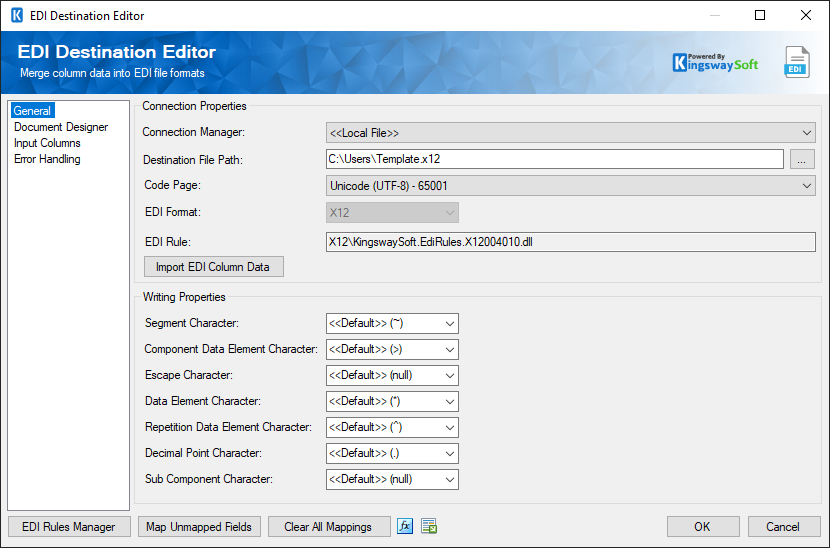
Task: Click the Writing Properties group label
Action: tap(184, 297)
